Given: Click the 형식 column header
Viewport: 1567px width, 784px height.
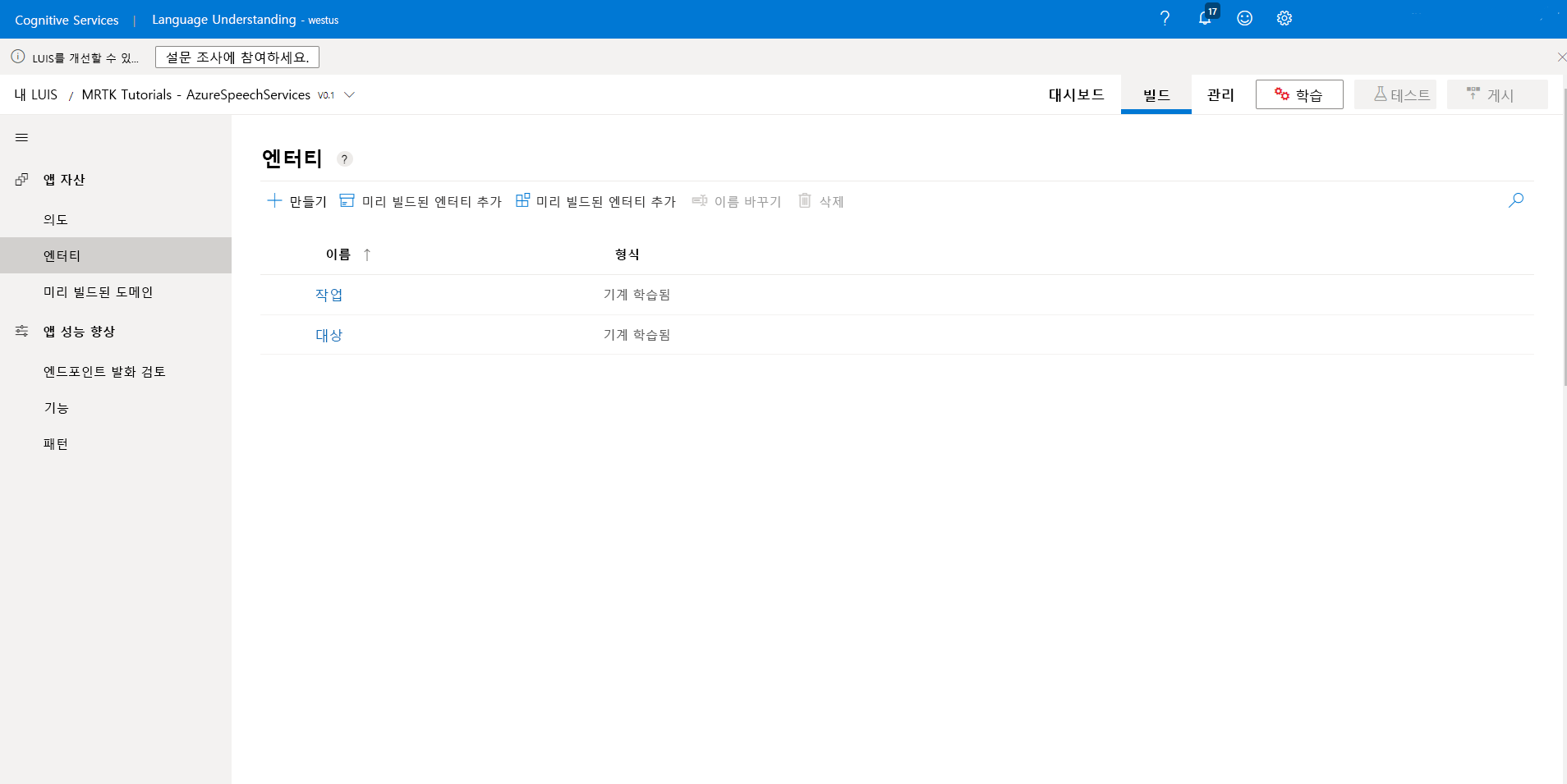Looking at the screenshot, I should pos(627,254).
